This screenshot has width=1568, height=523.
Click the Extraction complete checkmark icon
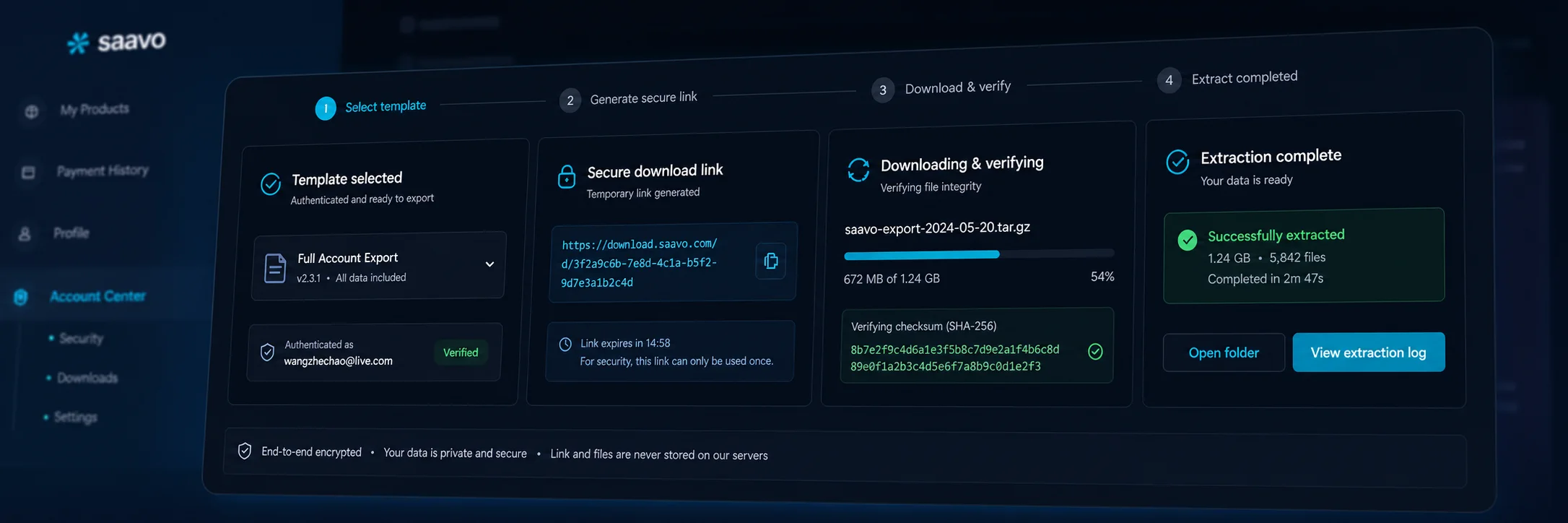click(1177, 162)
